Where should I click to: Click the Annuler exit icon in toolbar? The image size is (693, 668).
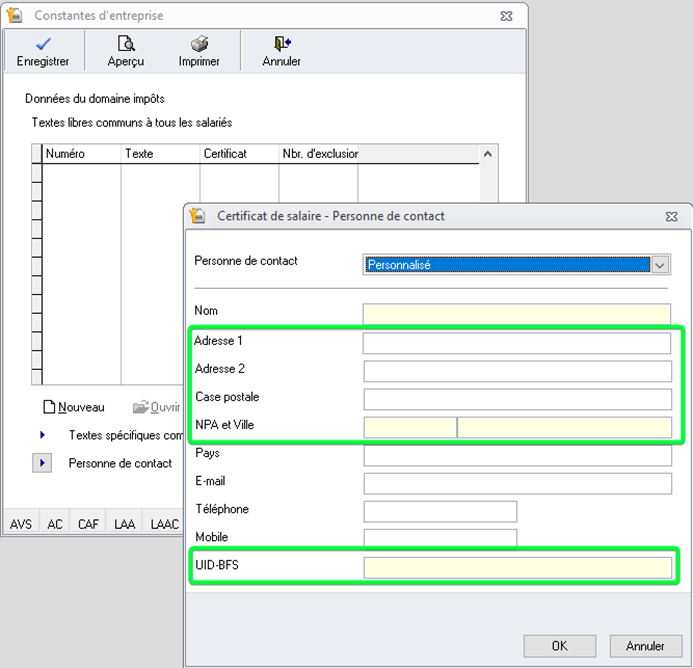(281, 43)
